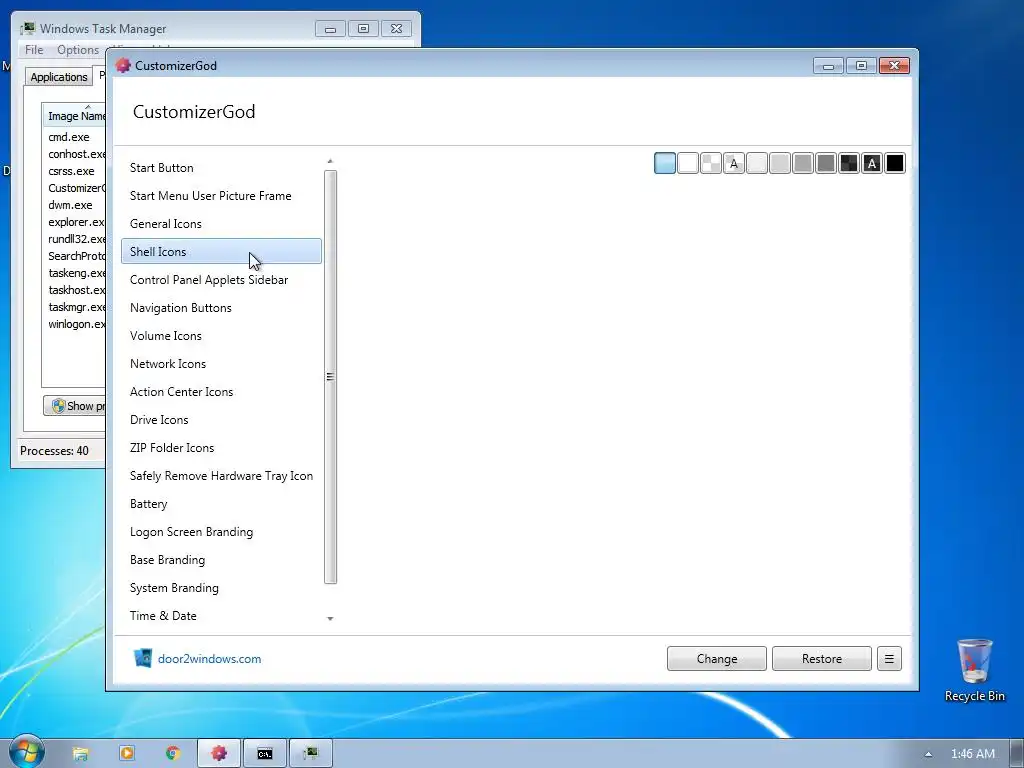
Task: Choose Drive Icons in the list
Action: point(221,420)
